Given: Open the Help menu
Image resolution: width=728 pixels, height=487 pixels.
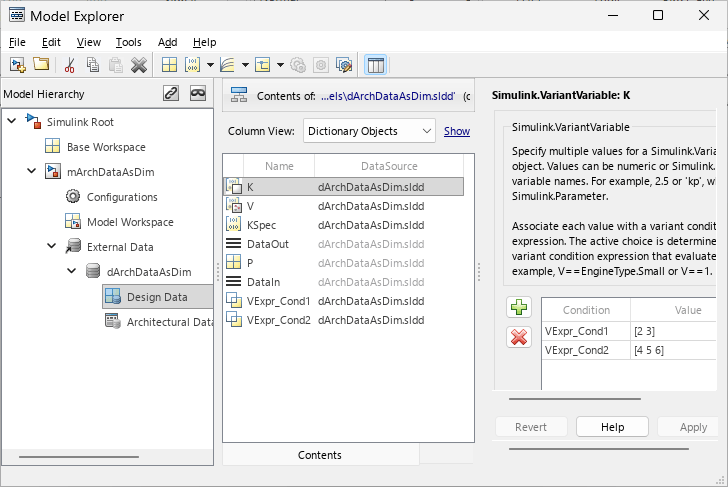Looking at the screenshot, I should tap(204, 42).
